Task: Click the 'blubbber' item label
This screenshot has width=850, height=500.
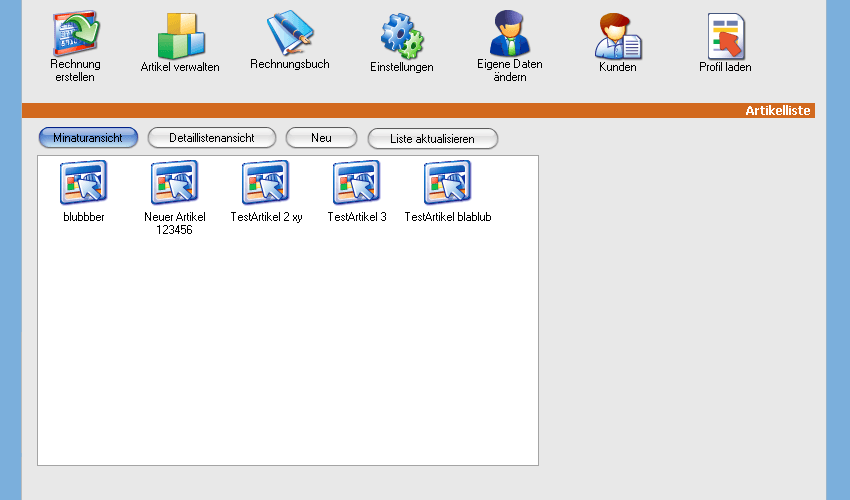Action: coord(83,217)
